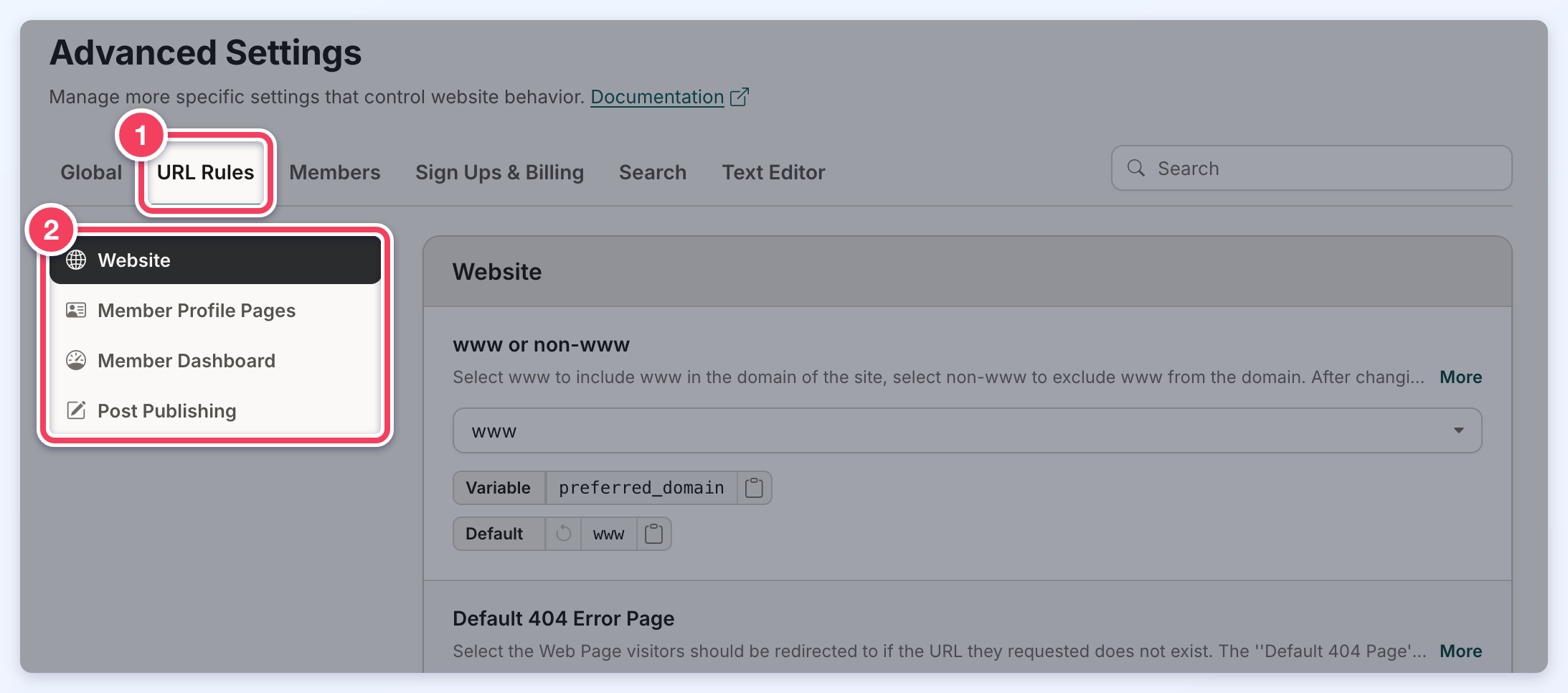Image resolution: width=1568 pixels, height=693 pixels.
Task: Open Member Profile Pages section
Action: point(215,310)
